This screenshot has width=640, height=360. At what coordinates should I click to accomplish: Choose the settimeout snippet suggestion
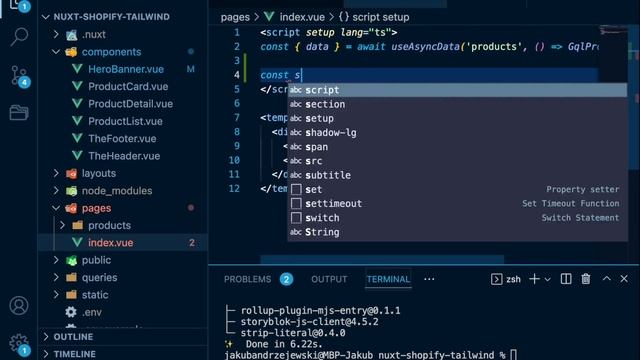tap(457, 203)
